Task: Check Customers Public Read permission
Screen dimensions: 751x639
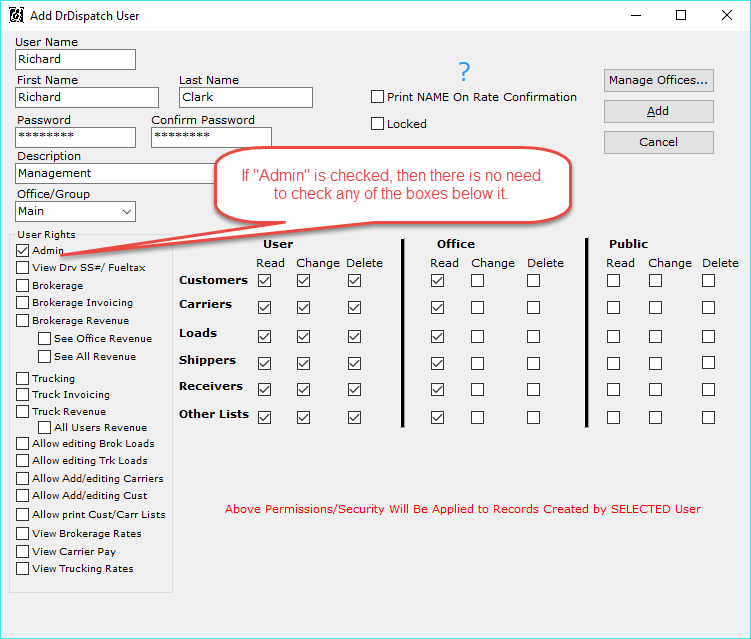Action: pos(614,280)
